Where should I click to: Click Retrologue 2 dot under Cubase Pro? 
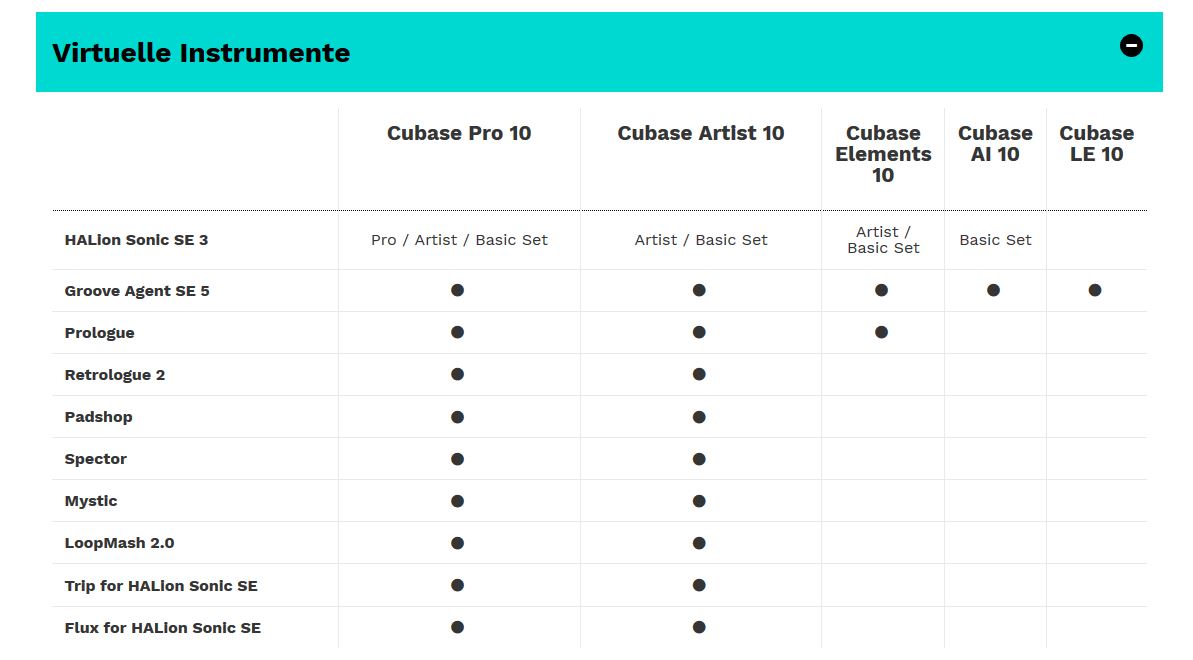[x=457, y=374]
